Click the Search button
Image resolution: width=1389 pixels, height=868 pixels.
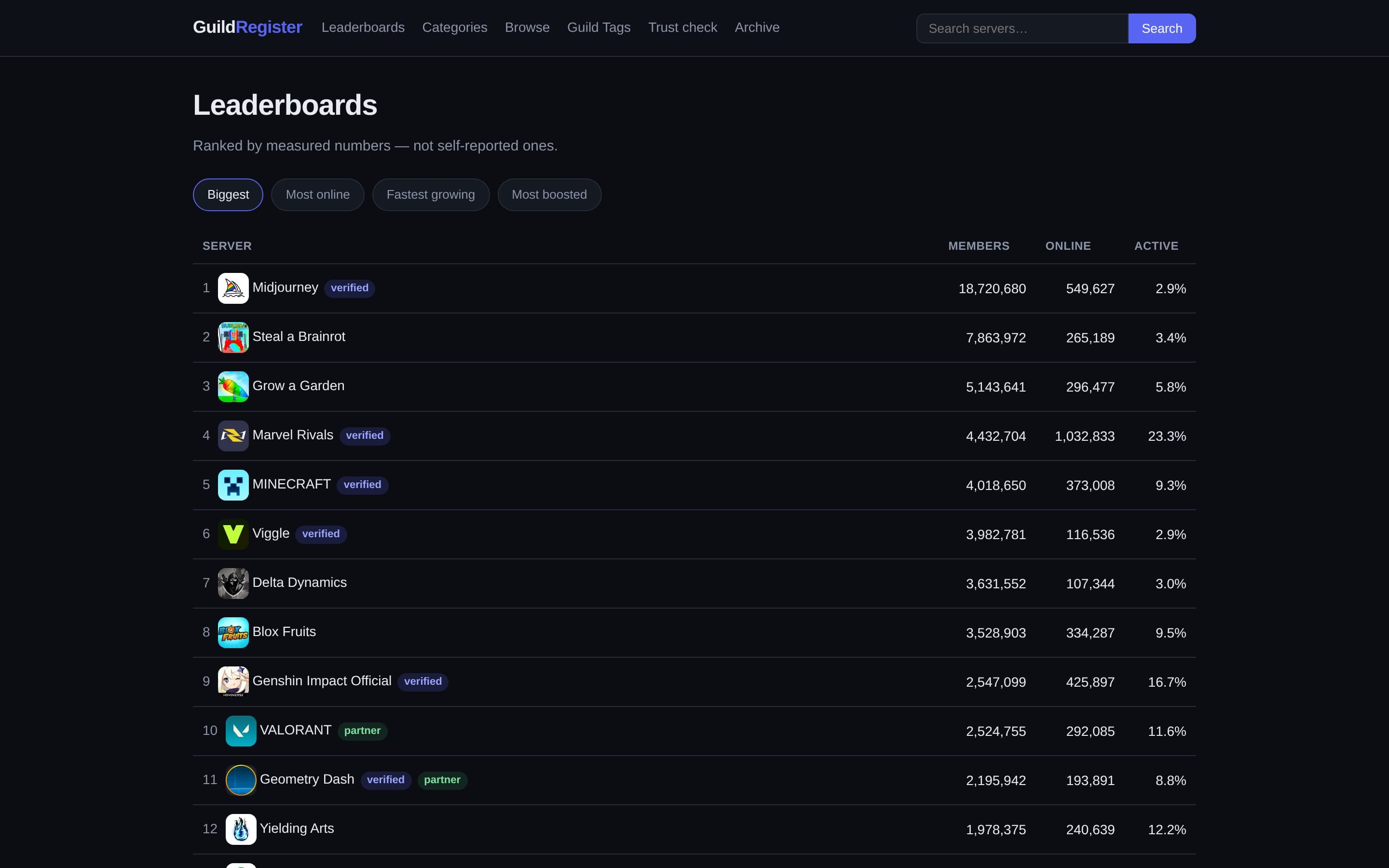tap(1162, 28)
